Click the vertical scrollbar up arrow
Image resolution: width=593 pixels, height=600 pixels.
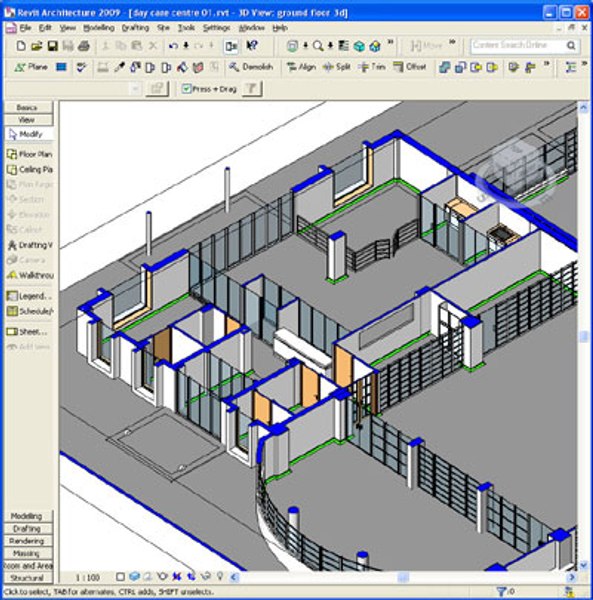click(583, 108)
